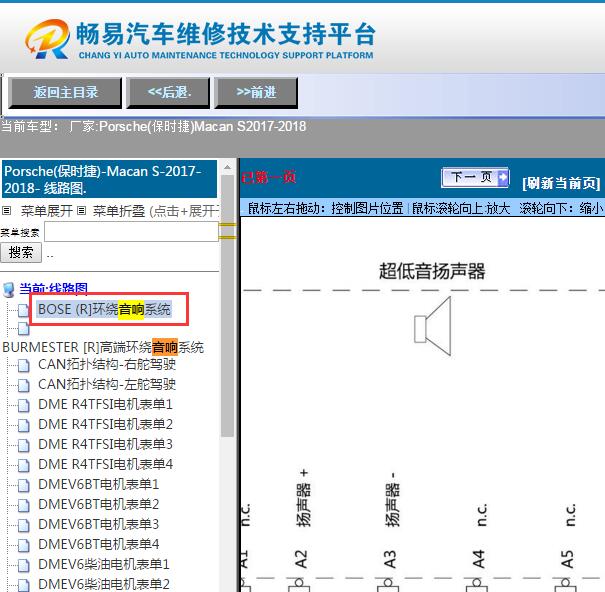Click the speaker symbol in wiring diagram
The image size is (605, 592).
point(433,326)
